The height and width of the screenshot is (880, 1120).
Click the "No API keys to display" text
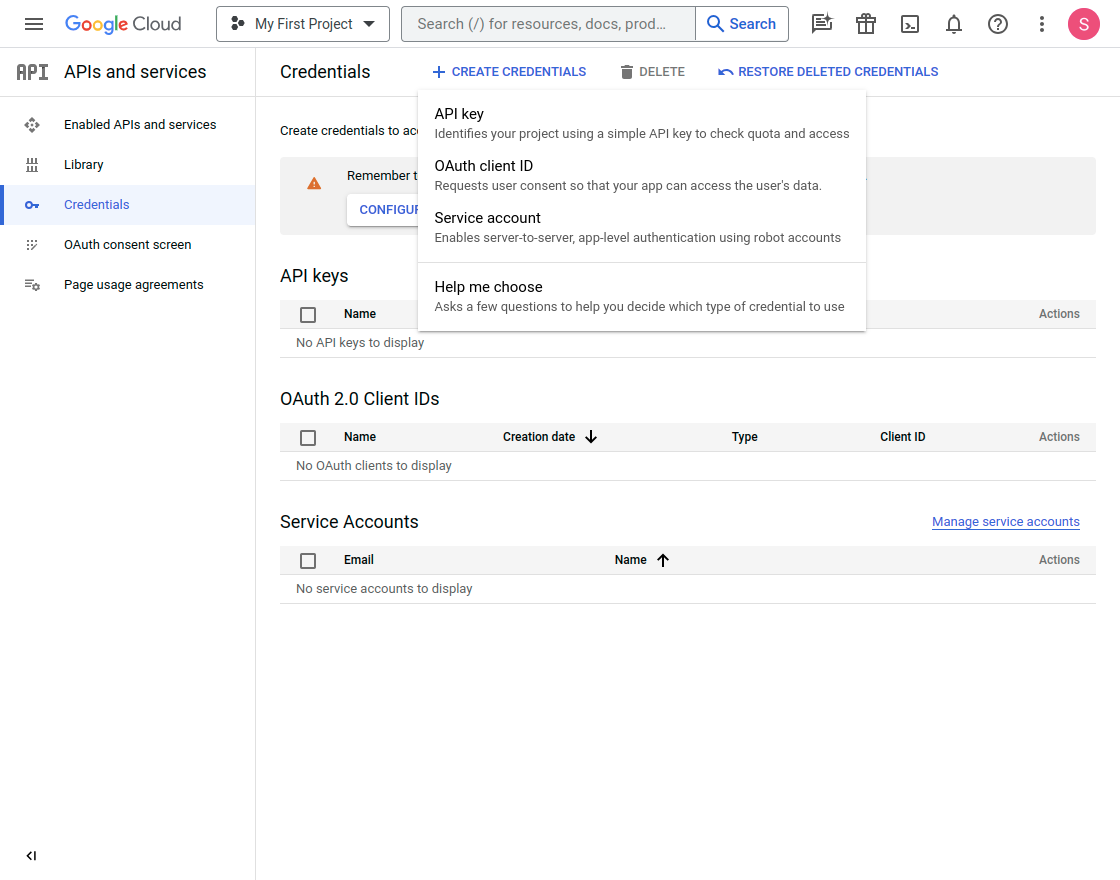(360, 343)
